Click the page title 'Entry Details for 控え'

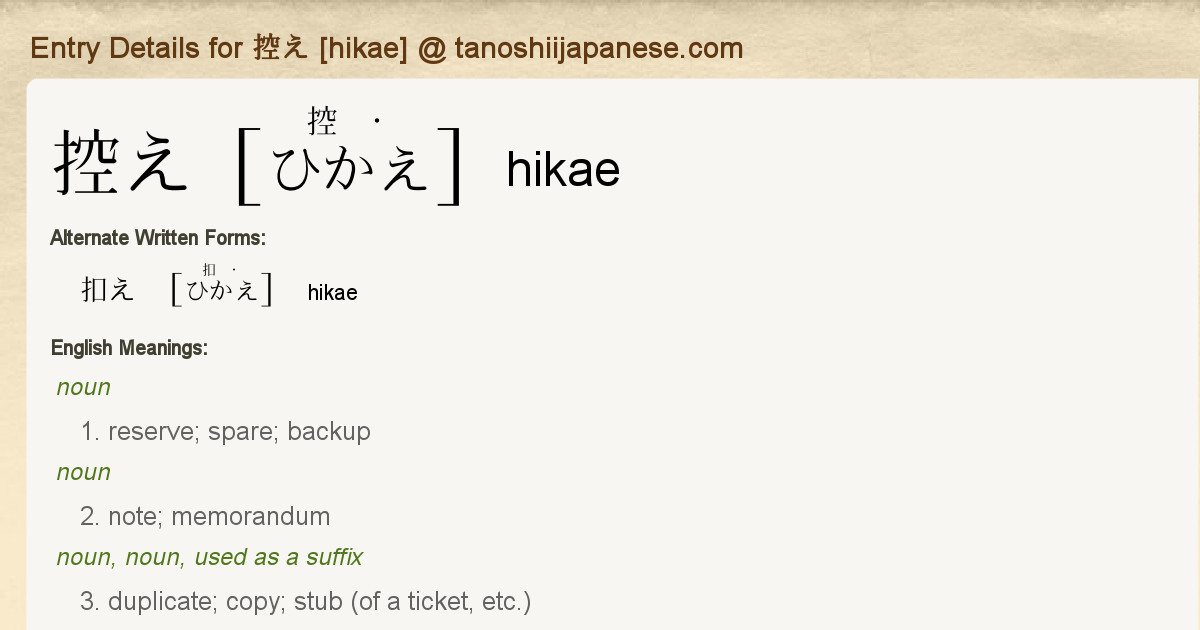[170, 48]
